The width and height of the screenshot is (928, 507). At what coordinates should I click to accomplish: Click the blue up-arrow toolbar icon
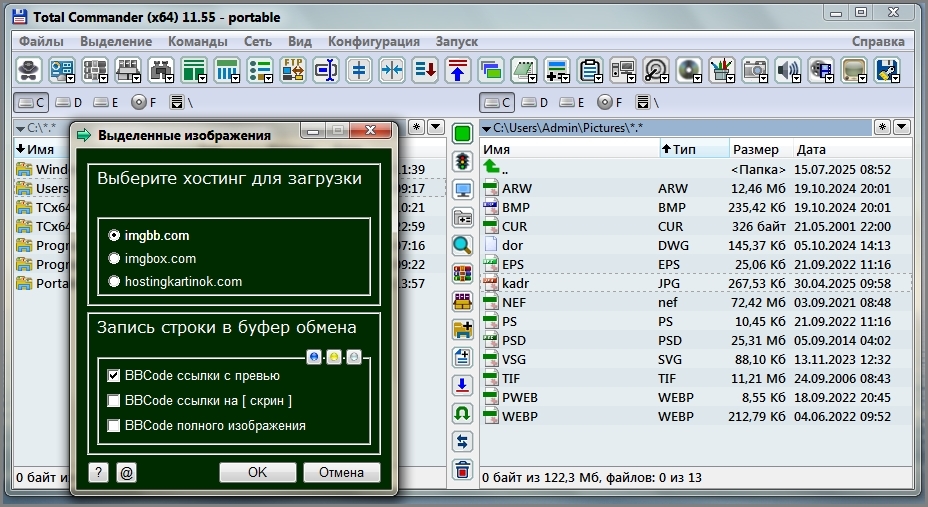(458, 70)
